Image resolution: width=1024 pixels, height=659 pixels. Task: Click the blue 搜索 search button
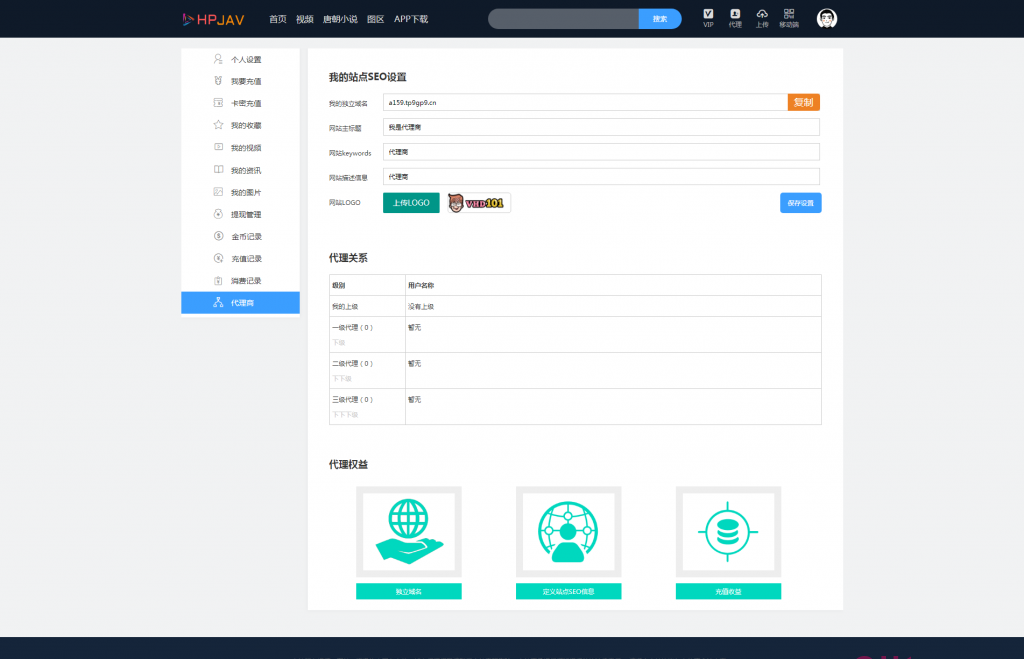[660, 19]
